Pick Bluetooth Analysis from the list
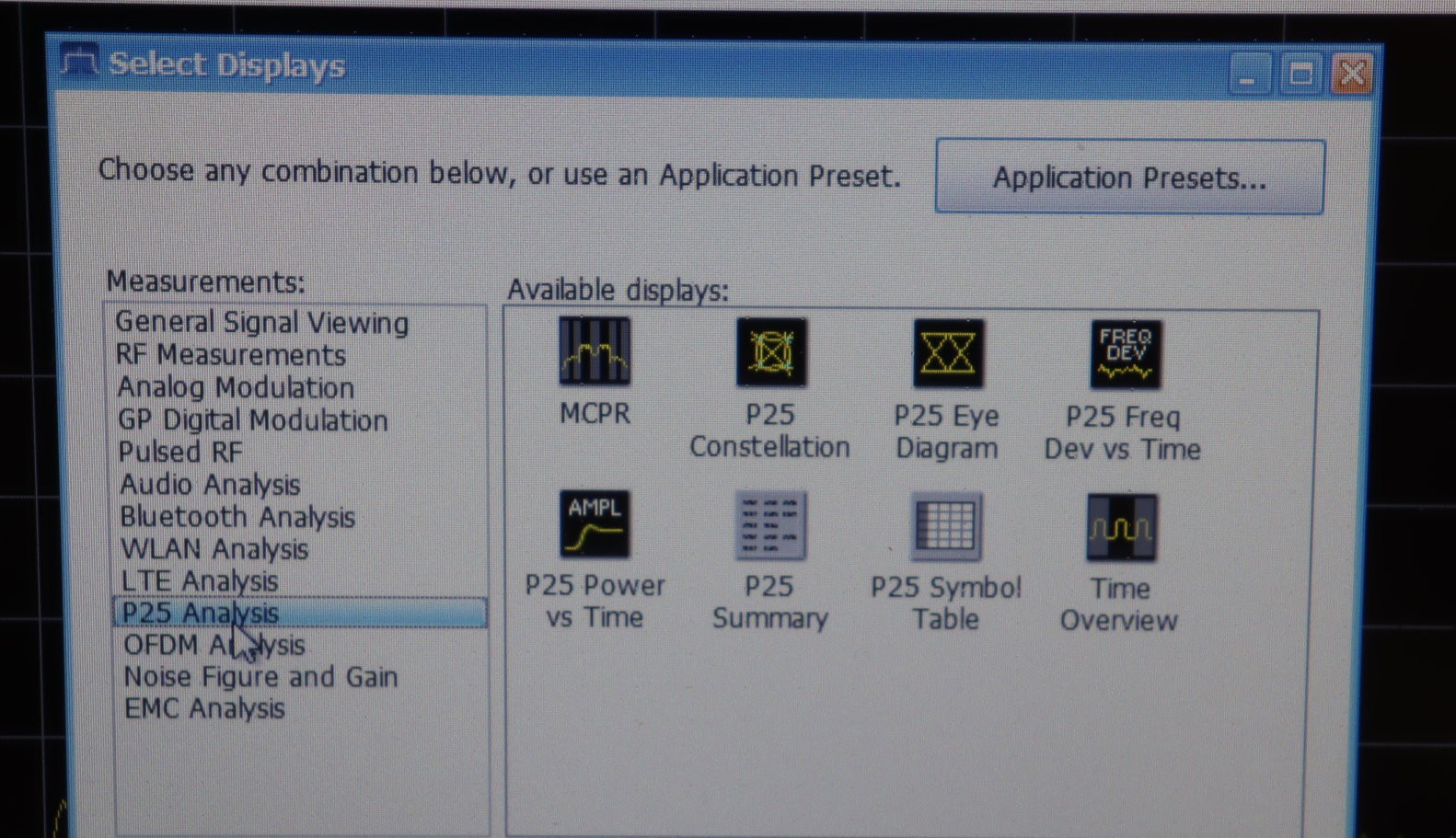The height and width of the screenshot is (838, 1456). tap(237, 517)
